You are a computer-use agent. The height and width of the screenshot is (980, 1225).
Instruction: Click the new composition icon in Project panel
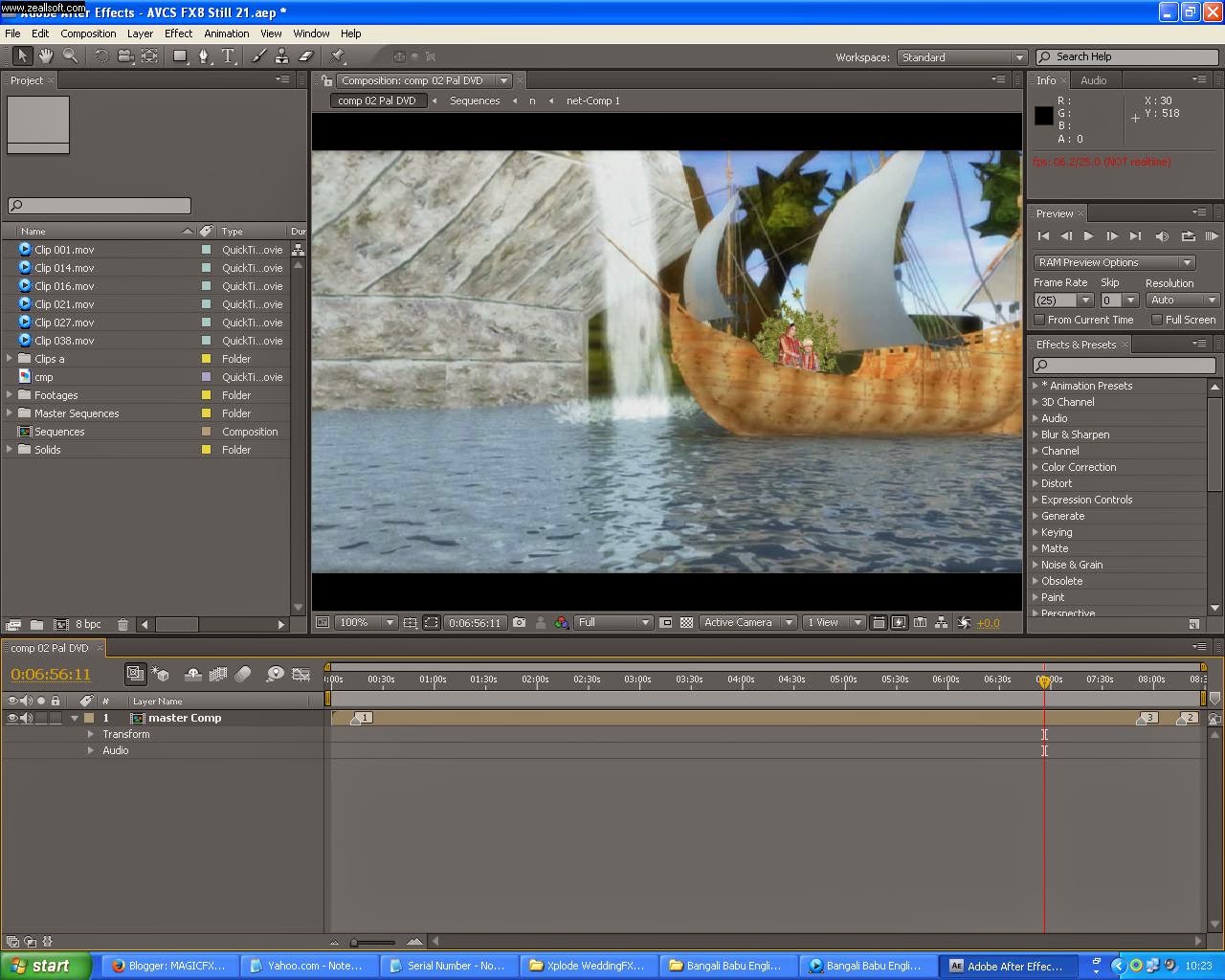[x=60, y=624]
